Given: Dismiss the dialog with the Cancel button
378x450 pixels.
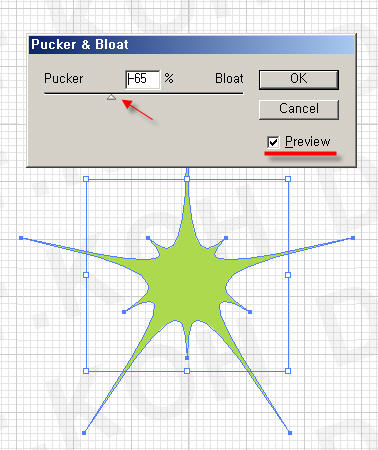Looking at the screenshot, I should [299, 109].
